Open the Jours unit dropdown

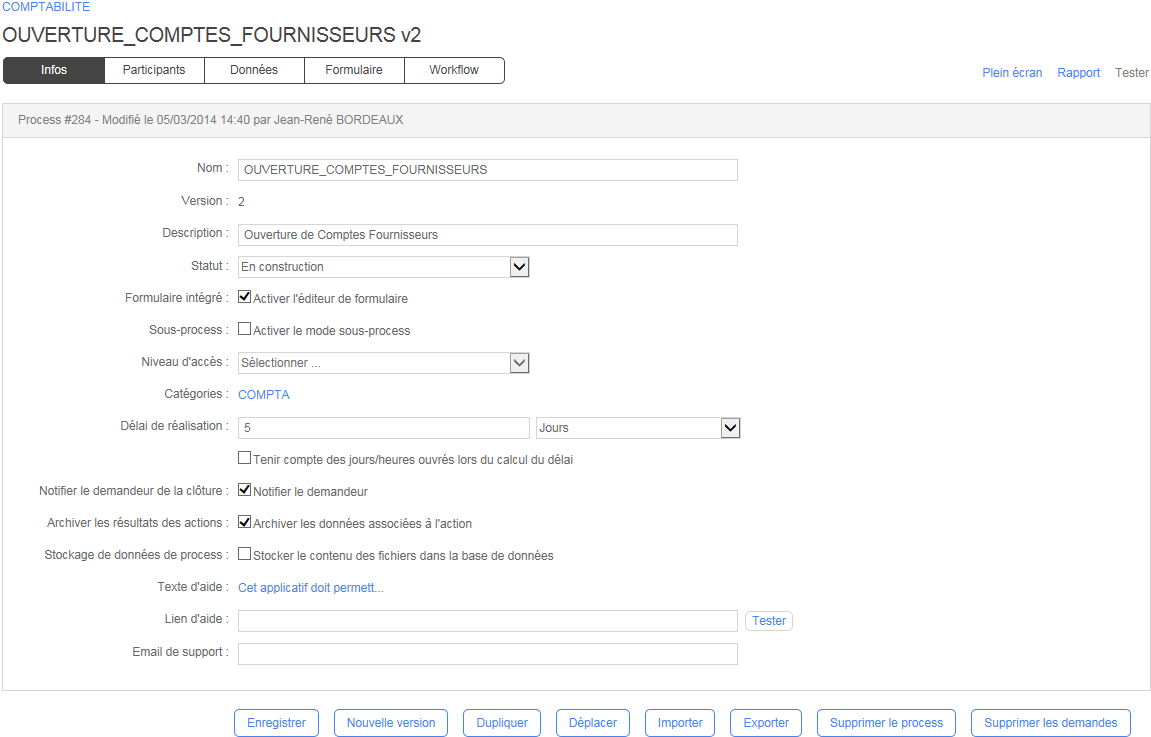[730, 428]
